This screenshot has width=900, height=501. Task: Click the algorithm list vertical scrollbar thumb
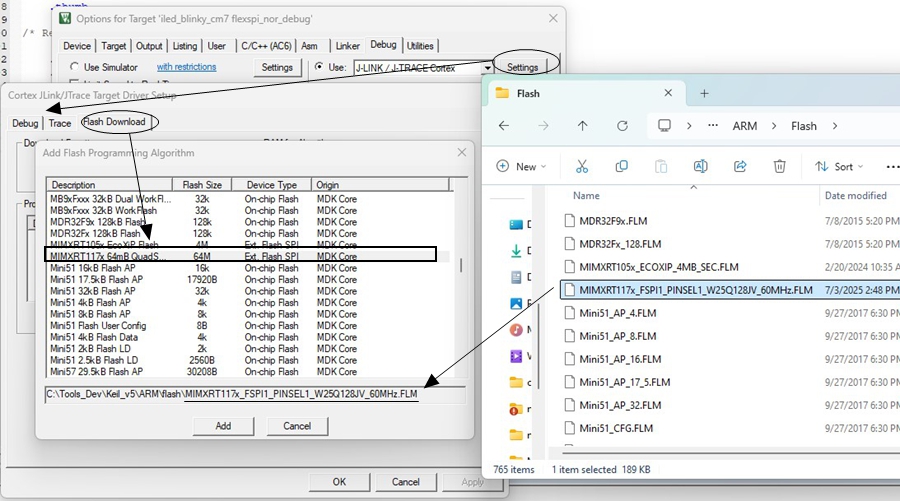click(460, 265)
